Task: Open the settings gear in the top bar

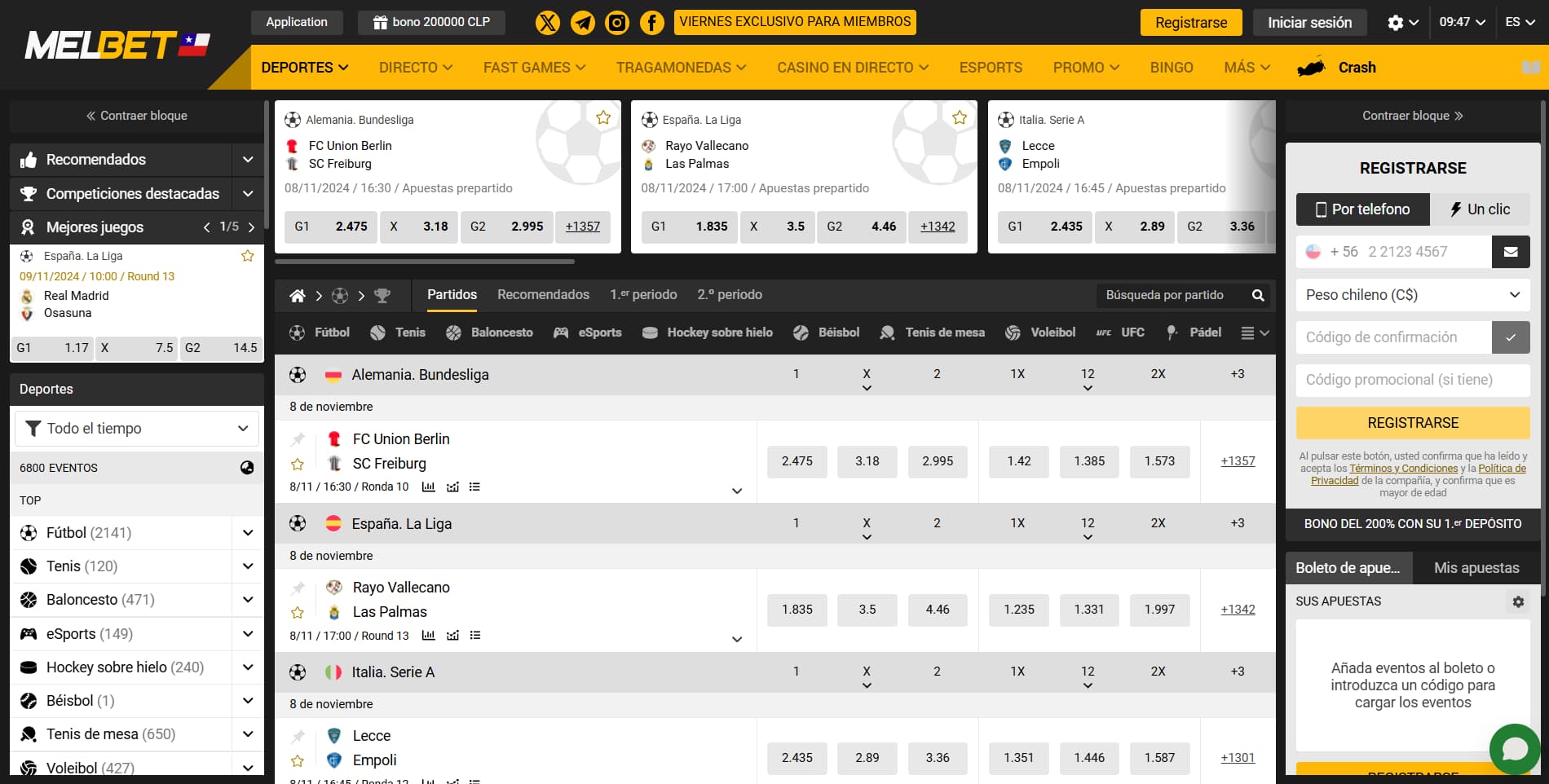Action: point(1396,22)
